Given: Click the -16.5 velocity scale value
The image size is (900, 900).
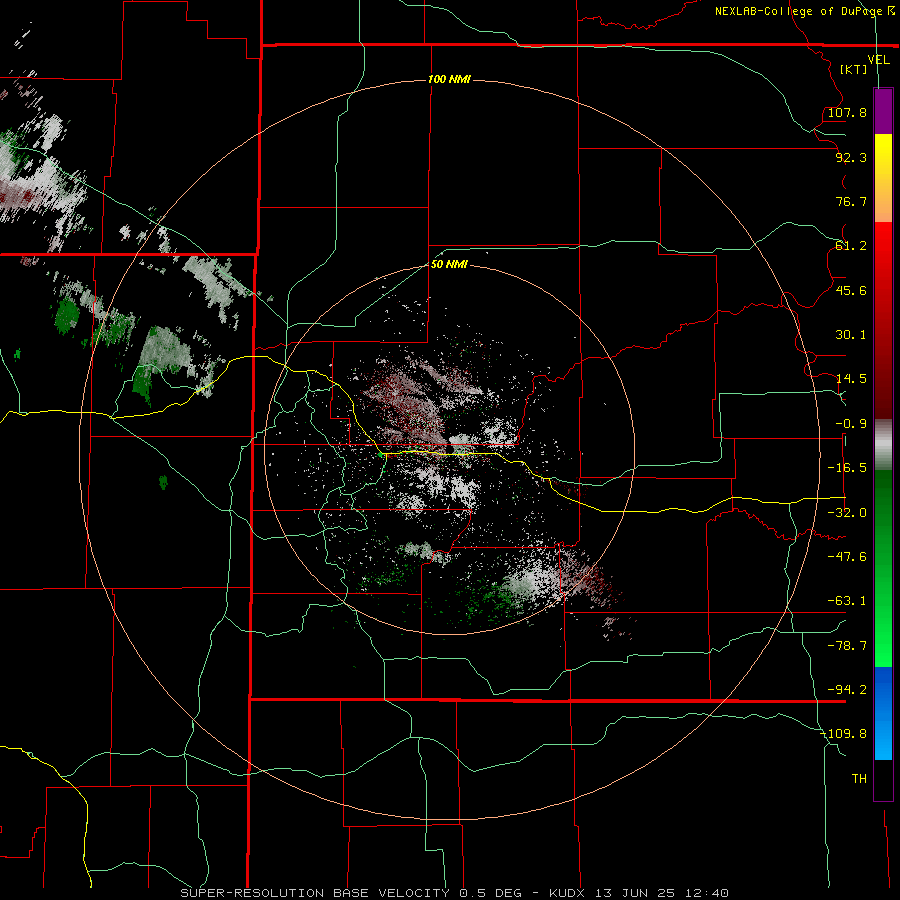Looking at the screenshot, I should pos(847,468).
